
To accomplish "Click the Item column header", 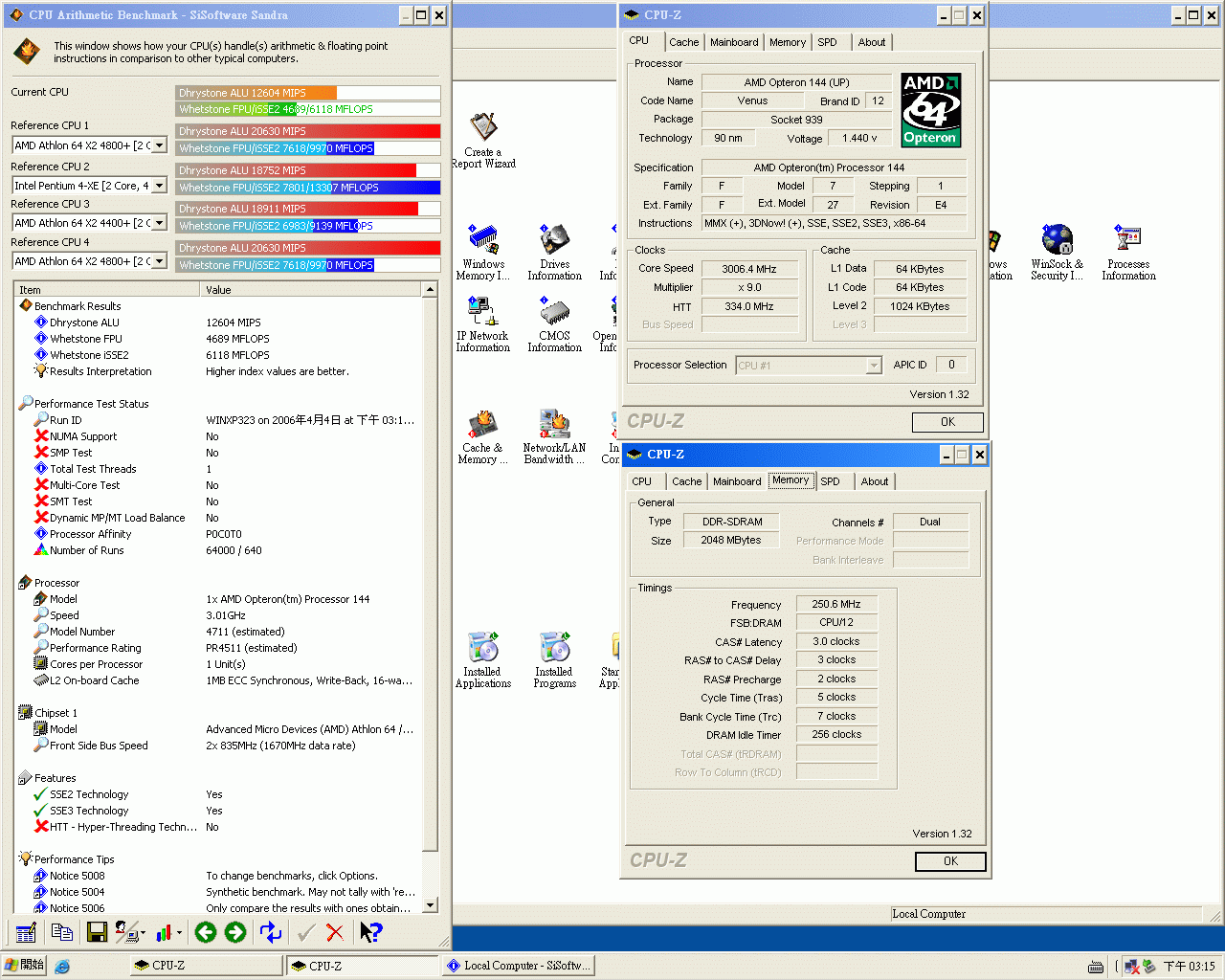I will point(107,289).
